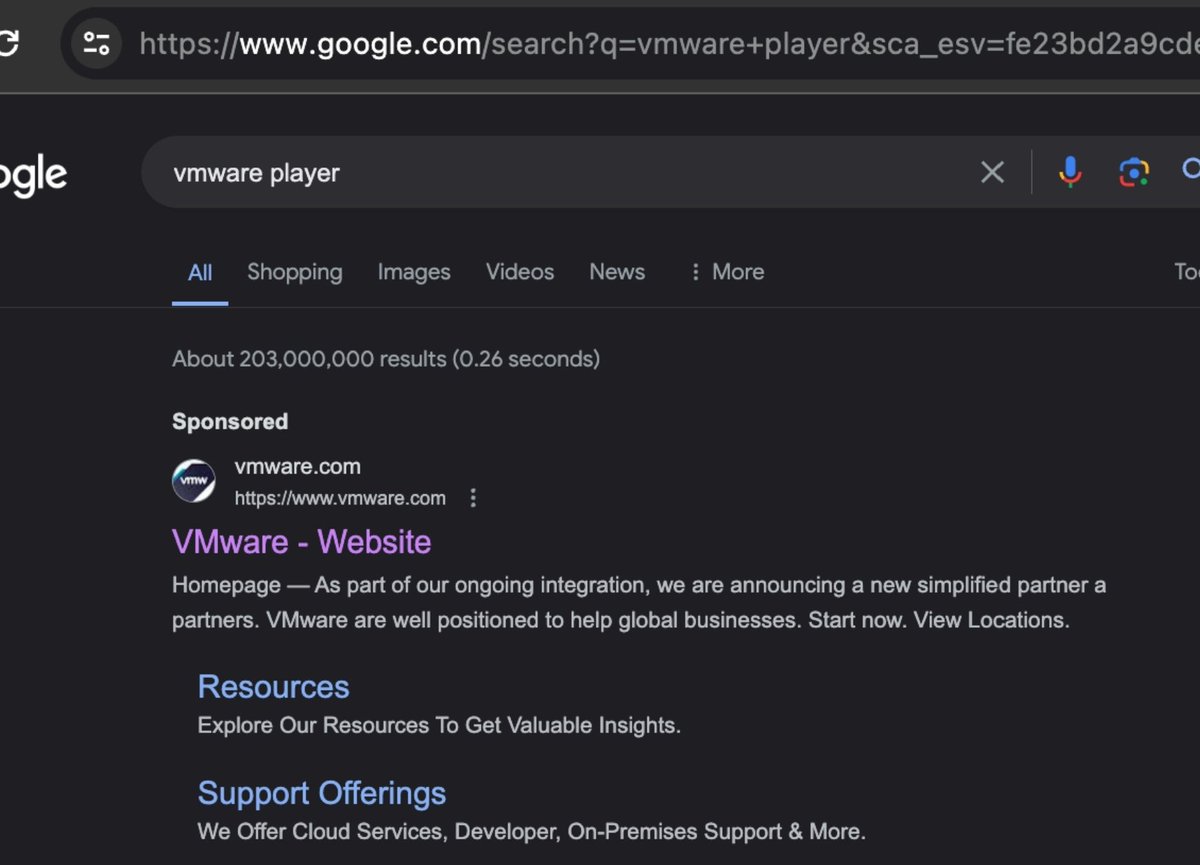This screenshot has height=865, width=1200.
Task: Click 'We Offer Cloud Services, Developer' description text
Action: click(531, 831)
